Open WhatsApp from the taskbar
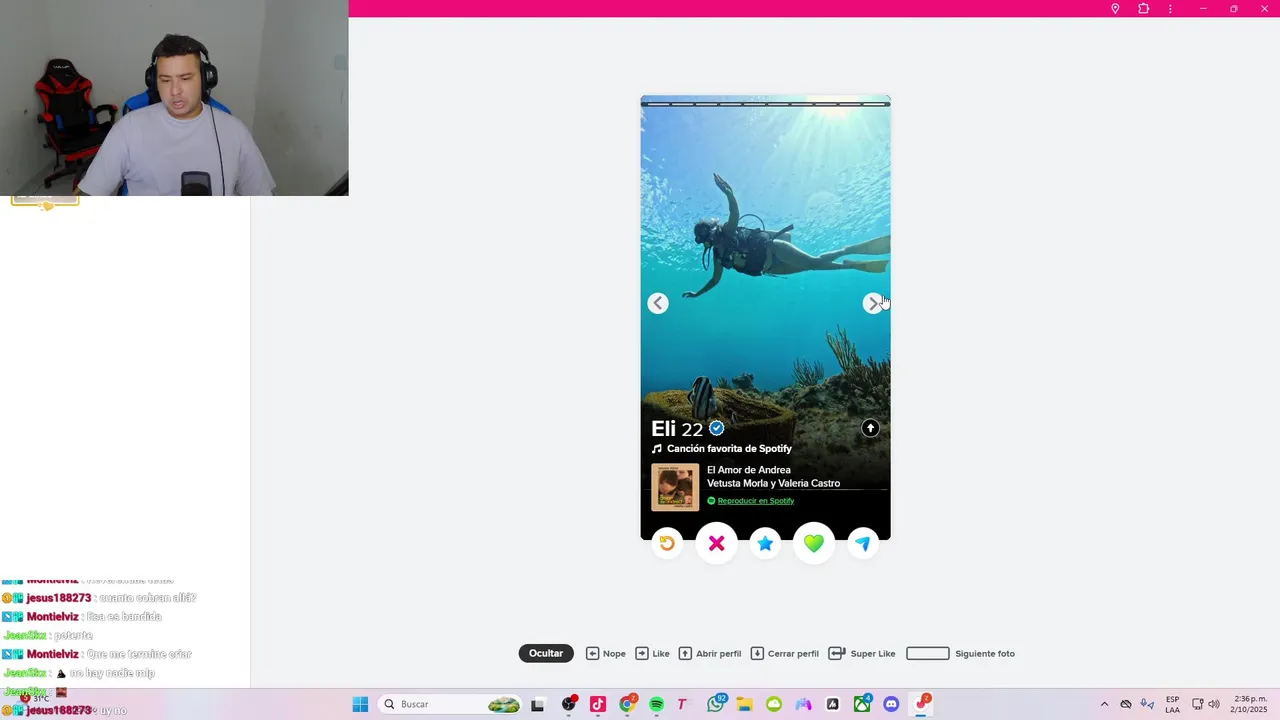Image resolution: width=1280 pixels, height=720 pixels. tap(716, 704)
